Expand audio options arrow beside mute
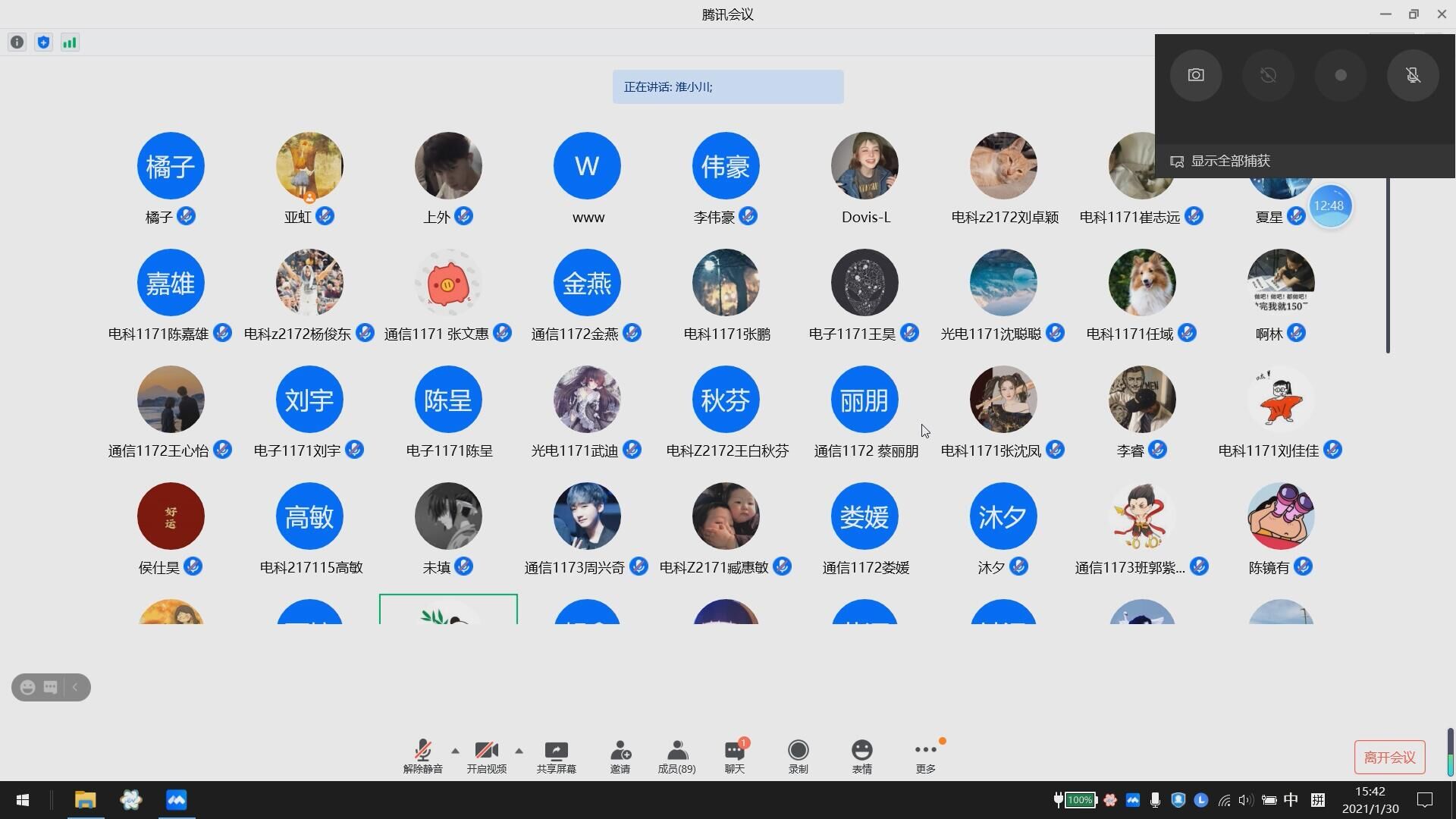Screen dimensions: 1456x819 [455, 751]
